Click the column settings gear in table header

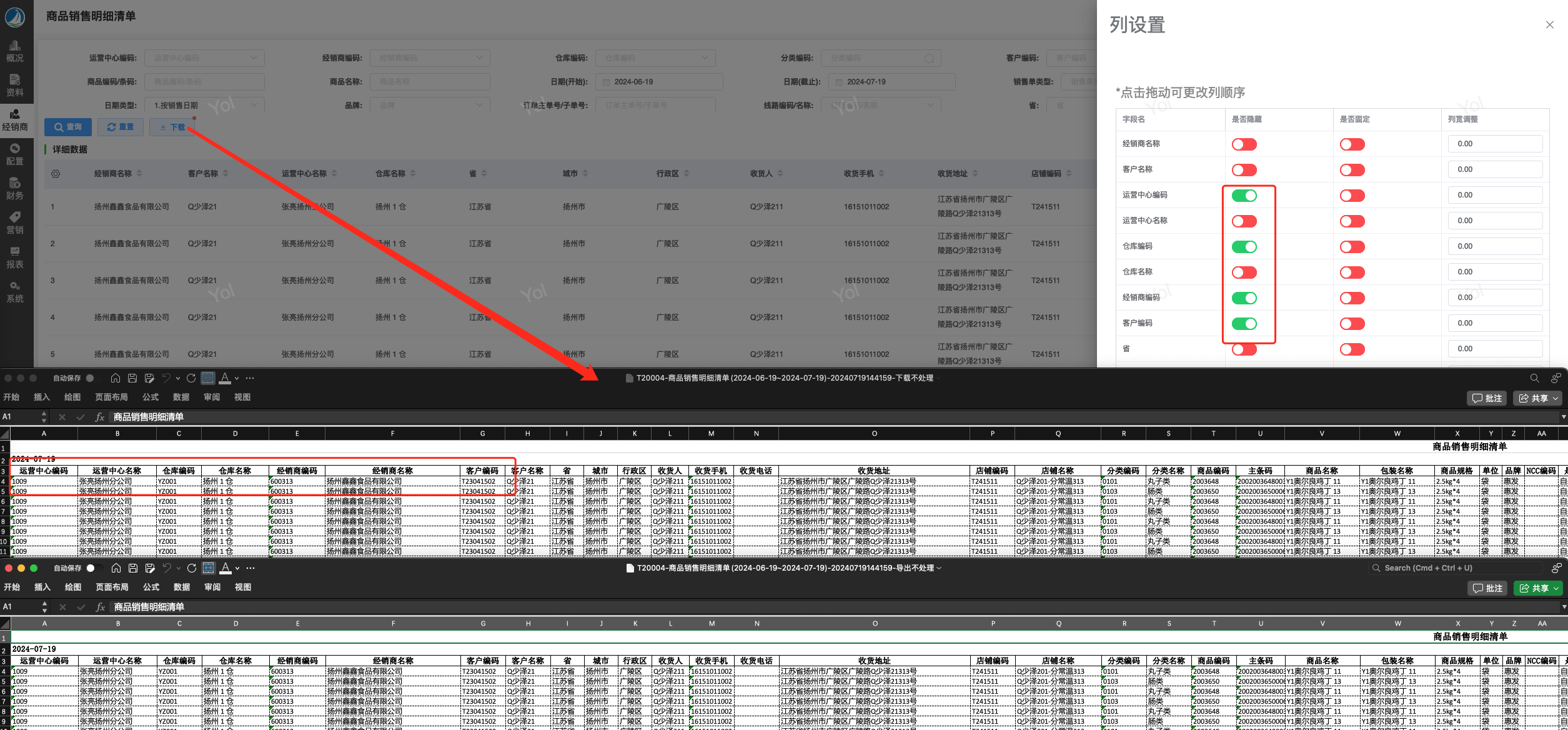(x=56, y=174)
